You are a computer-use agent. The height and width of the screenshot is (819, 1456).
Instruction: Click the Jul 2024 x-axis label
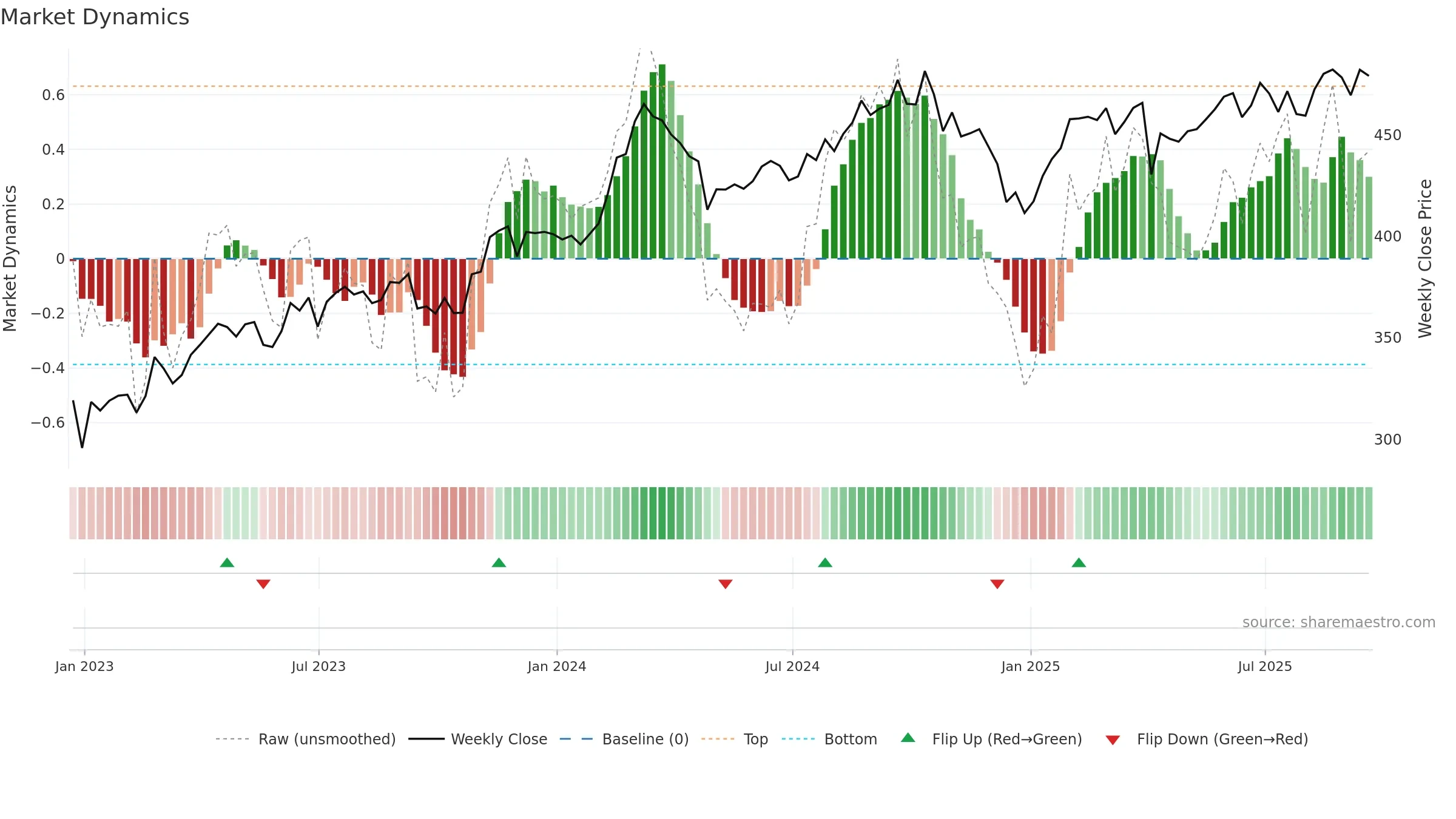[792, 666]
